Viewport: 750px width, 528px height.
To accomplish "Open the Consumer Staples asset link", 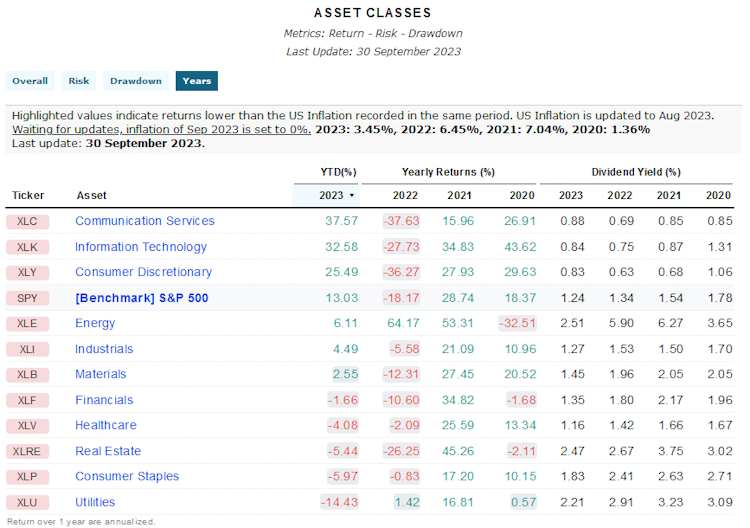I will (127, 477).
